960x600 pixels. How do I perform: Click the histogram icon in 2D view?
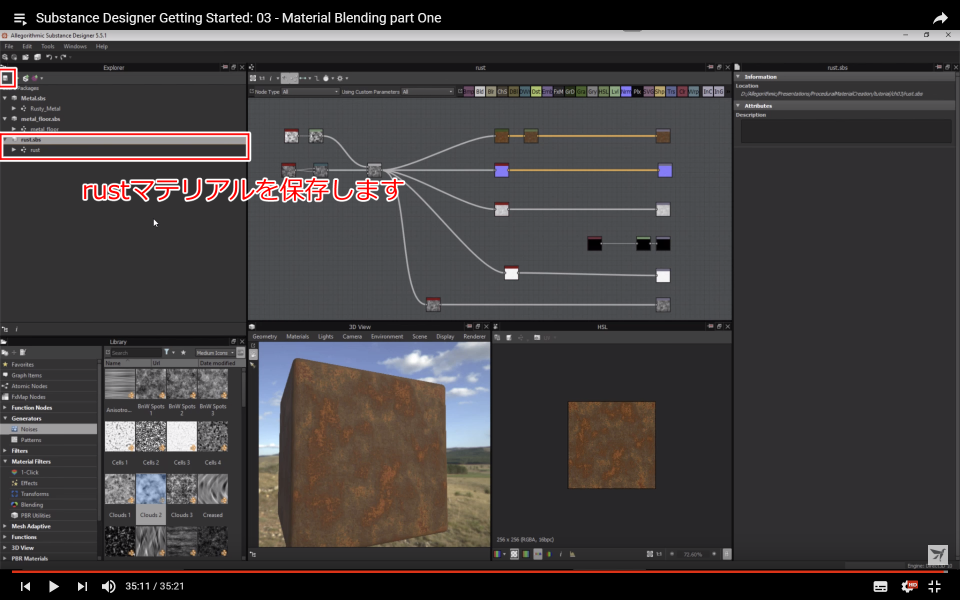click(x=572, y=554)
